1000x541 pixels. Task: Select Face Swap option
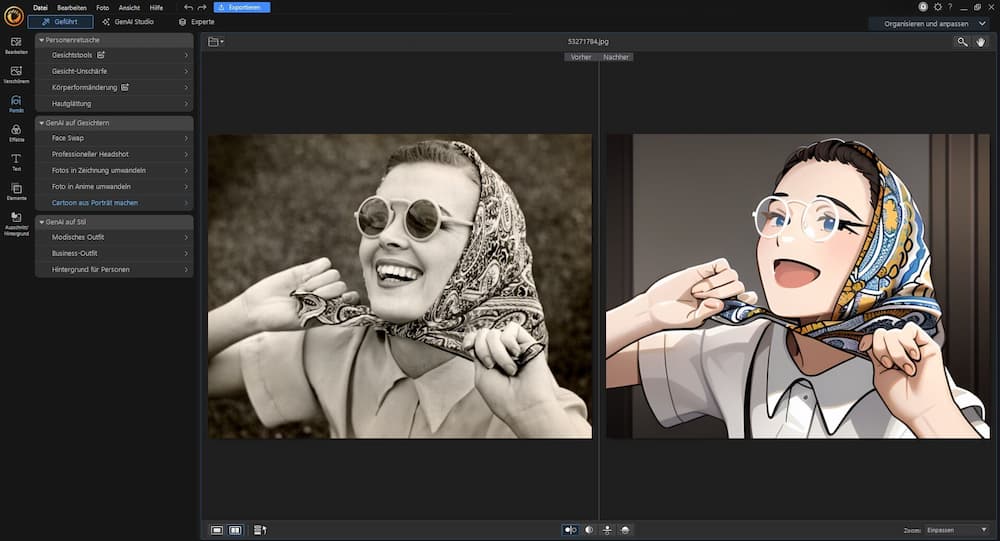67,138
